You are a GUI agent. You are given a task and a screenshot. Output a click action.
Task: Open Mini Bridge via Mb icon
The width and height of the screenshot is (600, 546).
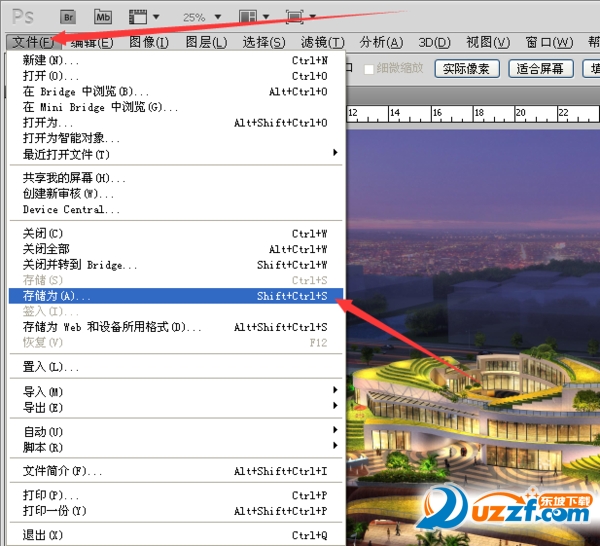(103, 17)
